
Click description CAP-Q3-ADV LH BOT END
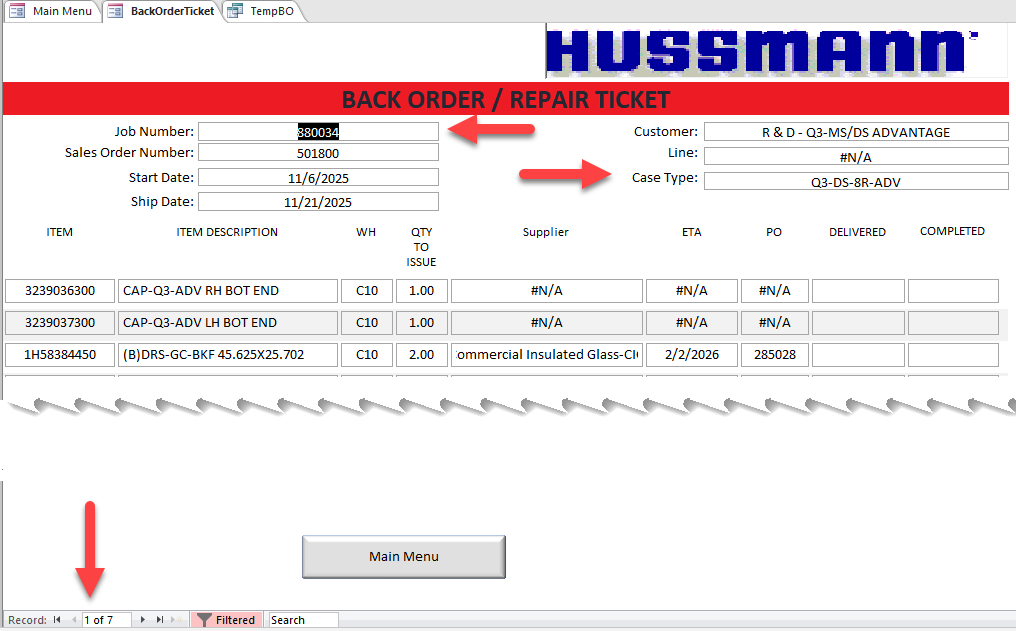[227, 323]
